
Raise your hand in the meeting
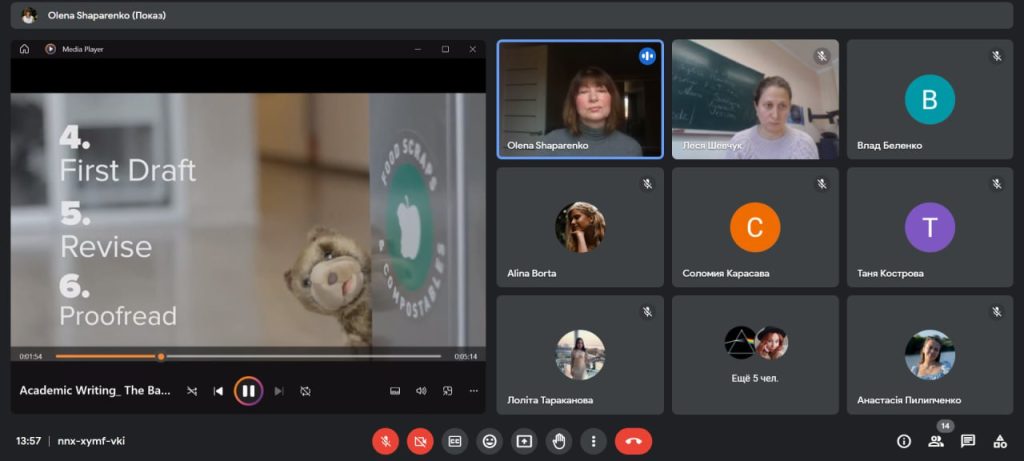(x=559, y=441)
